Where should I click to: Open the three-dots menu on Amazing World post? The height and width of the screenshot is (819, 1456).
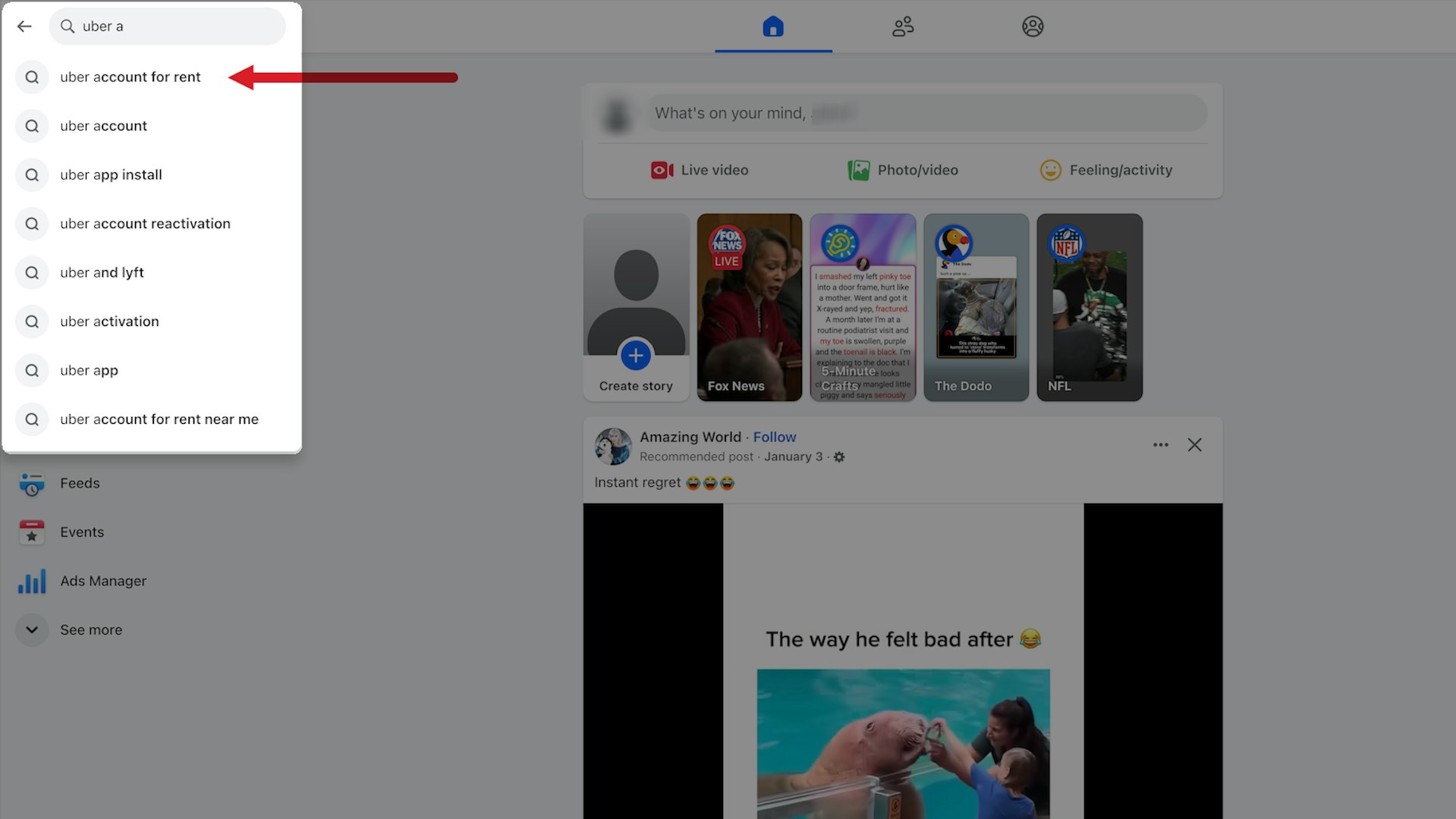1161,445
